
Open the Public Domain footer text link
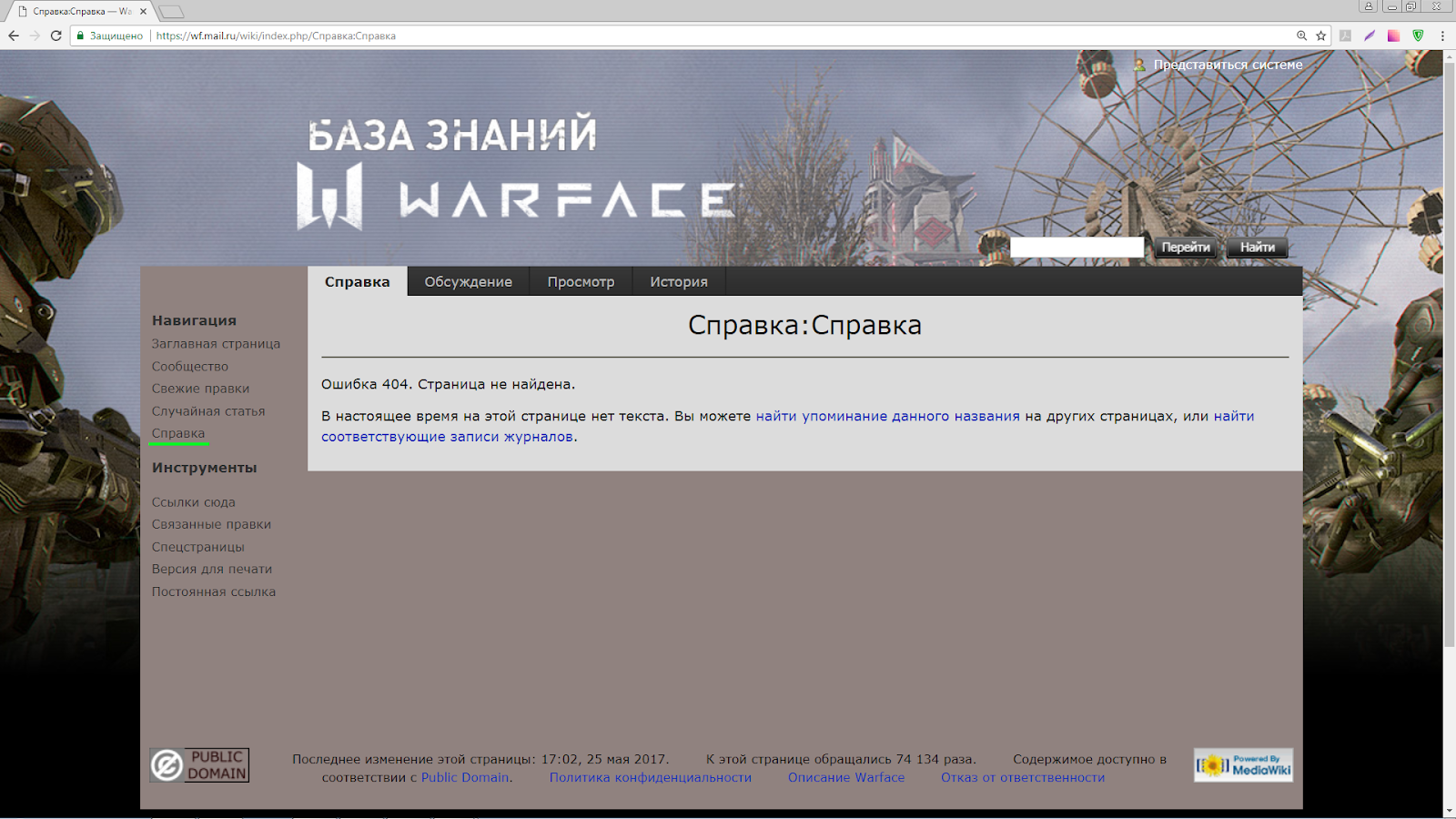click(465, 778)
